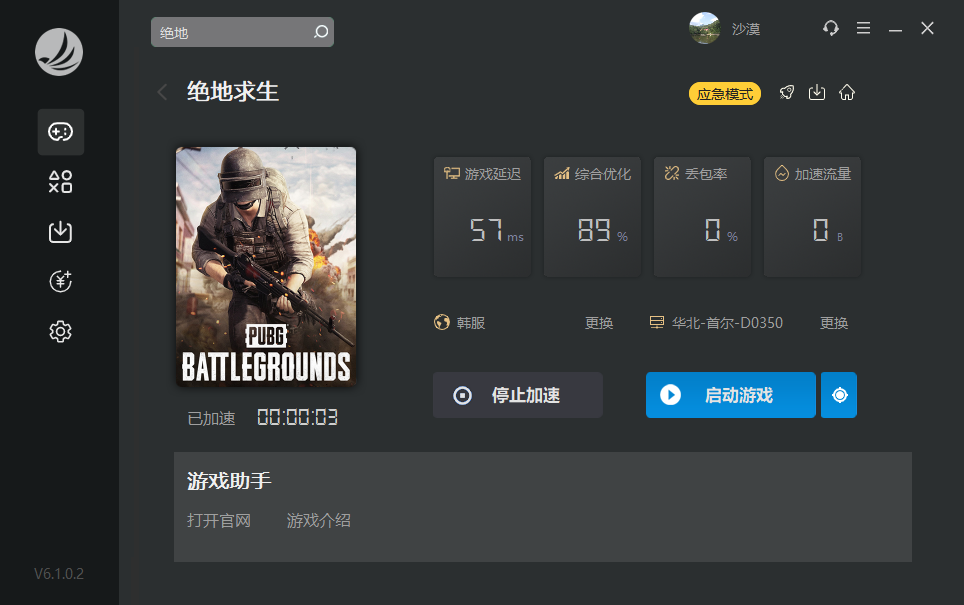
Task: Click the blue target button beside 启动游戏
Action: pos(839,395)
